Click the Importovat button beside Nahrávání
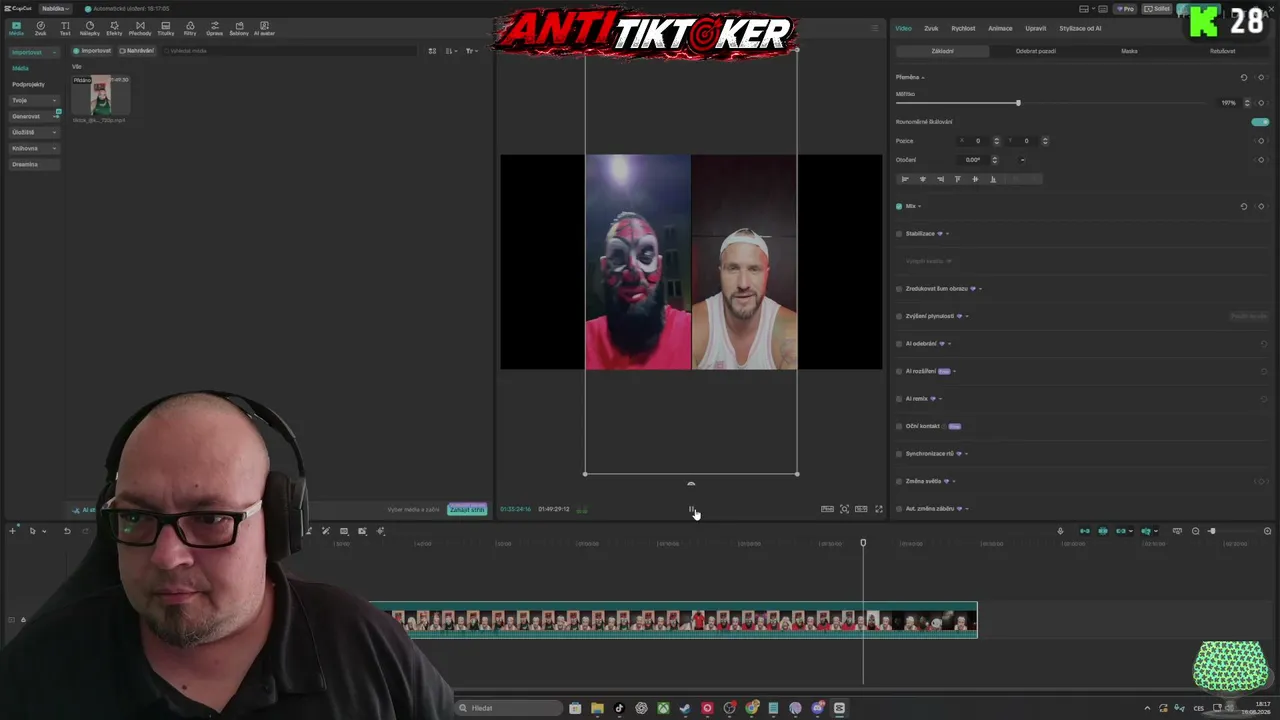The height and width of the screenshot is (720, 1280). (x=92, y=51)
